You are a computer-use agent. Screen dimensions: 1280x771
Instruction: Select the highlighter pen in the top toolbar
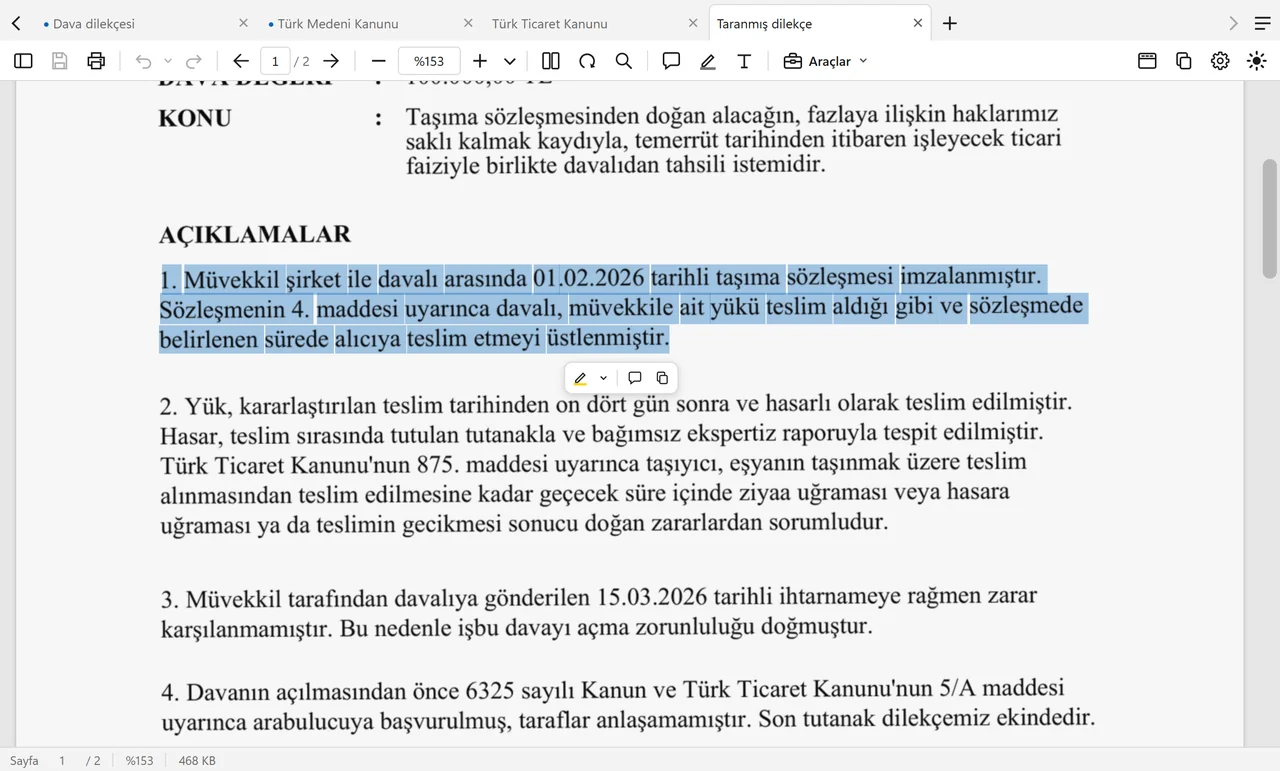[708, 61]
